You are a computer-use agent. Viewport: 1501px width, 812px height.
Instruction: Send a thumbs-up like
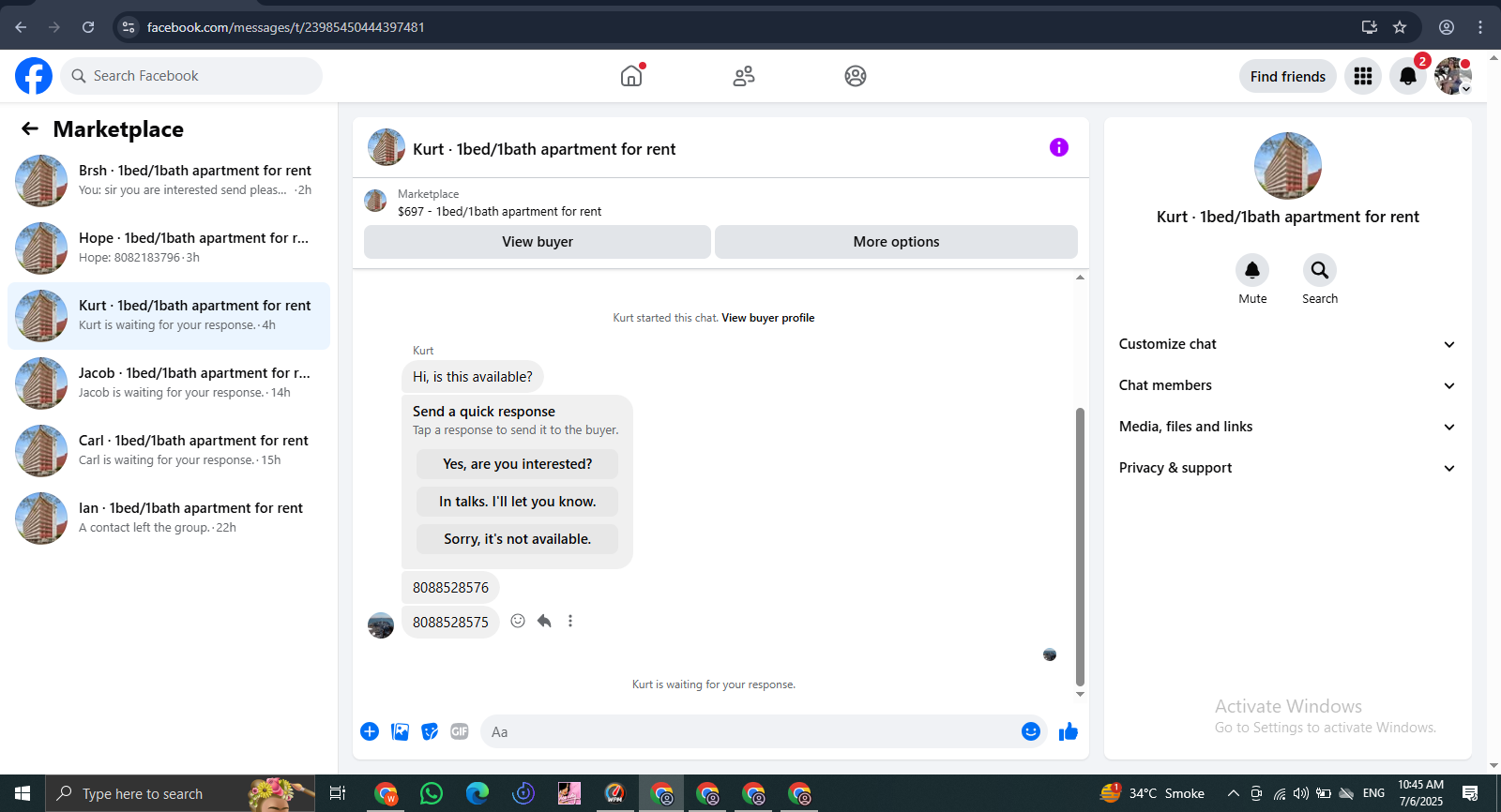coord(1069,731)
